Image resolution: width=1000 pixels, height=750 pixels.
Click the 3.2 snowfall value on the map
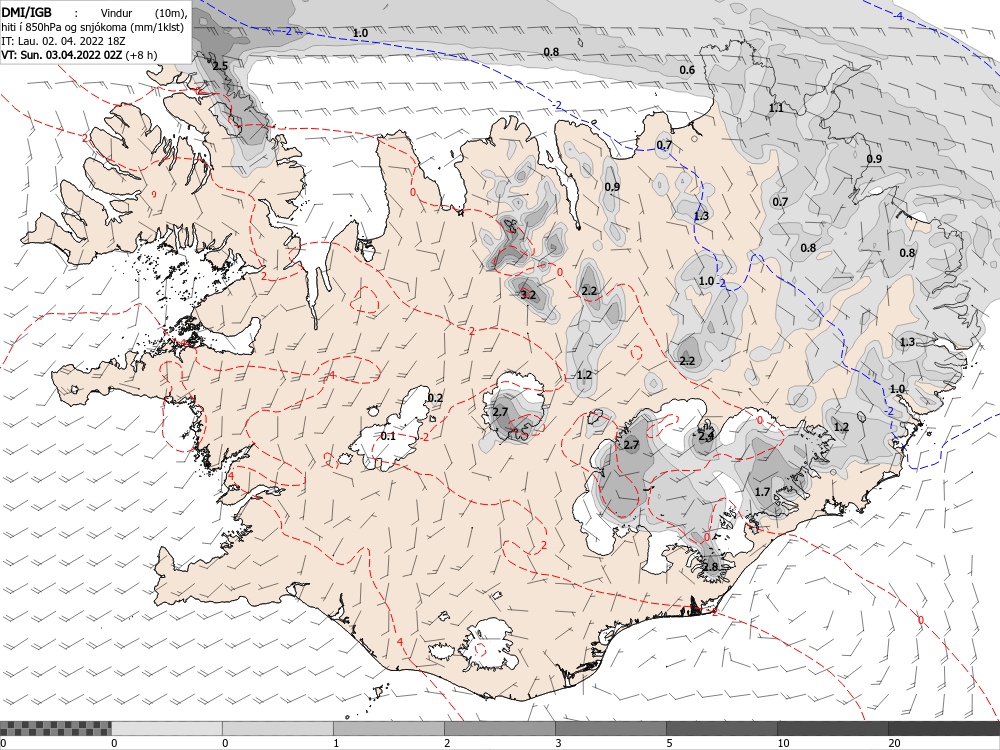tap(528, 295)
